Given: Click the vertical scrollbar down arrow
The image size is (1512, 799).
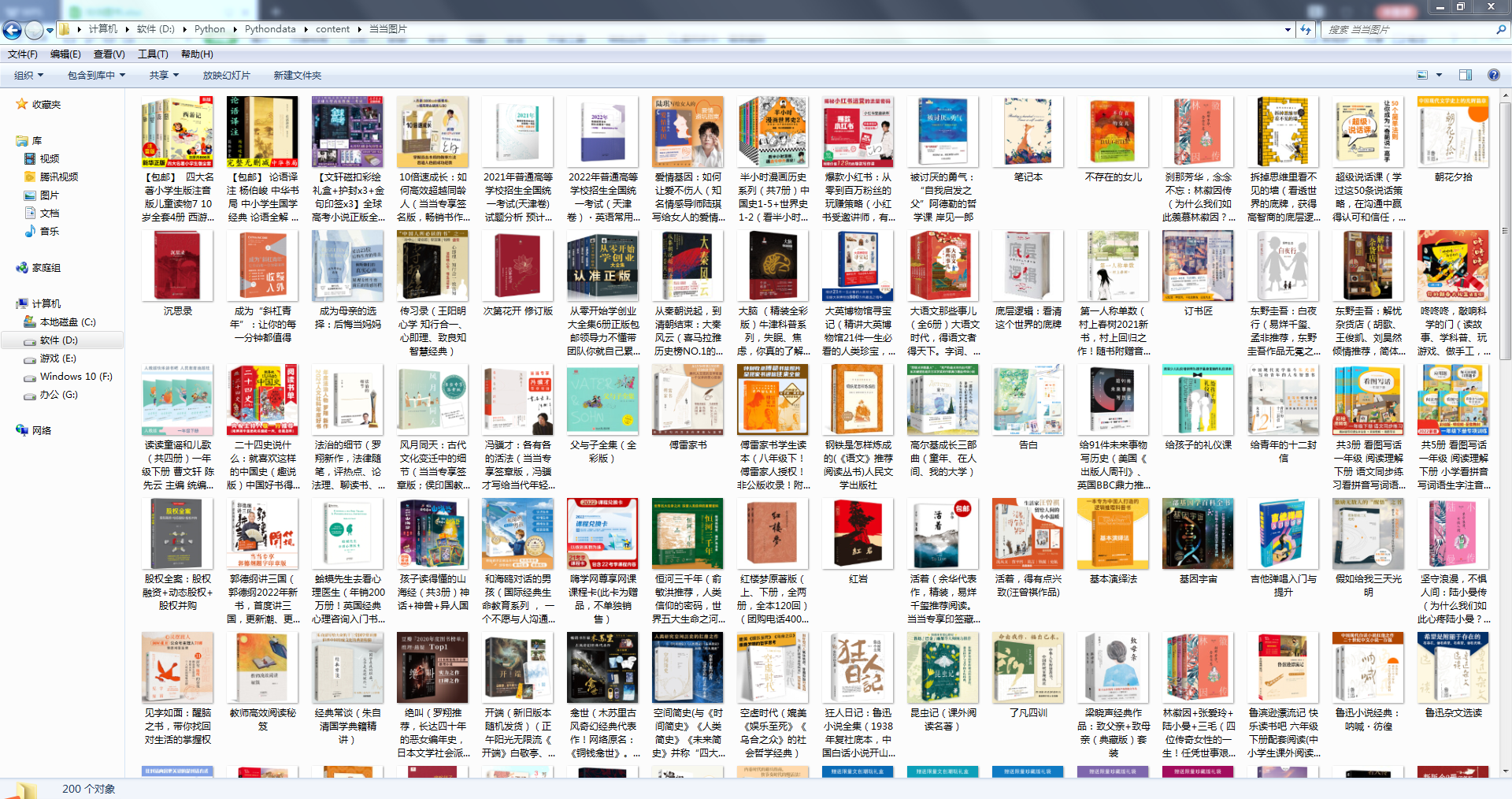Looking at the screenshot, I should coord(1505,771).
